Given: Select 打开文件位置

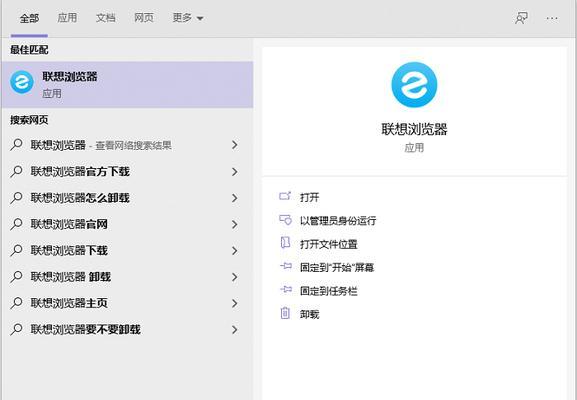Looking at the screenshot, I should point(329,244).
